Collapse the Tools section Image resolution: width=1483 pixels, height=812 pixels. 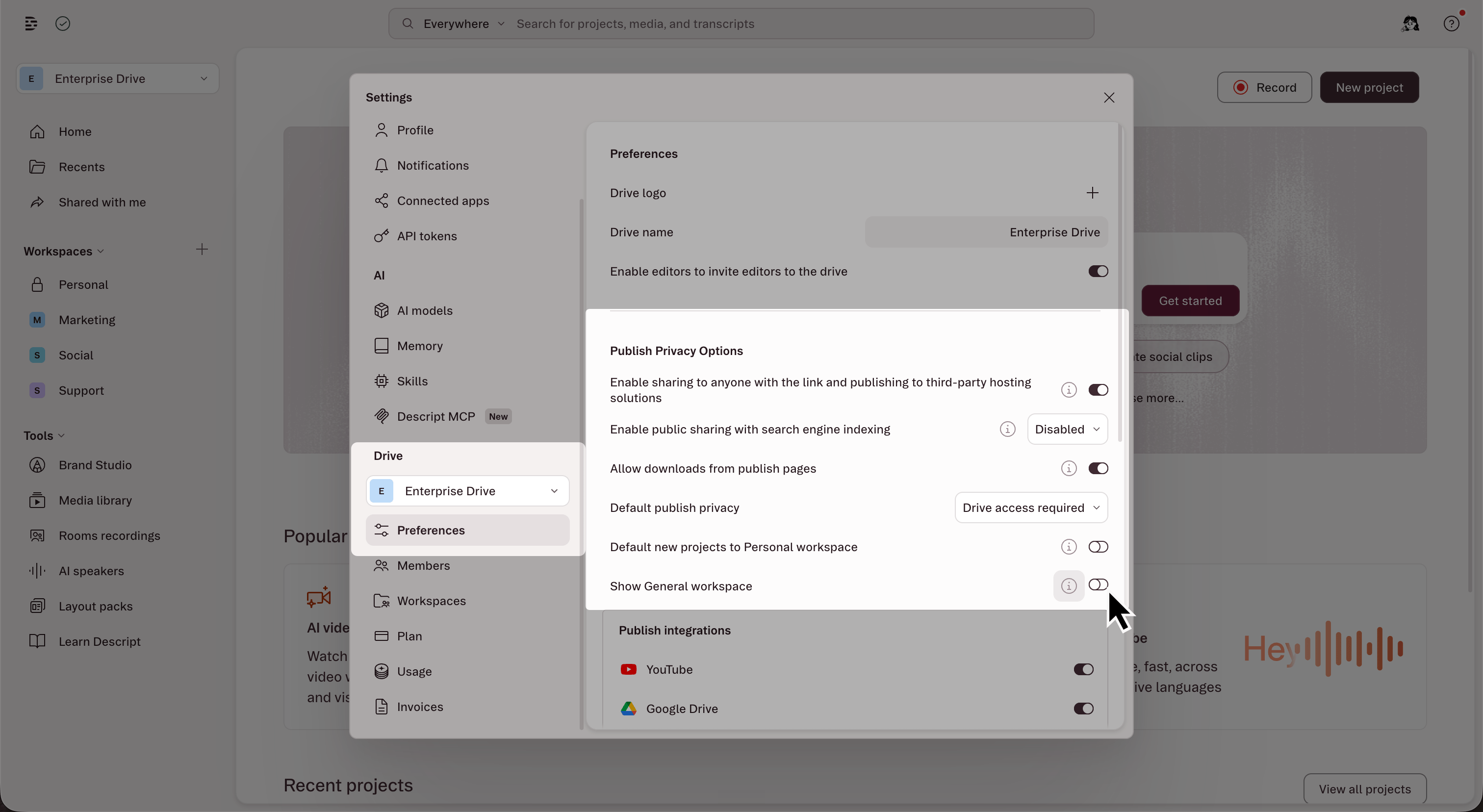(x=44, y=435)
